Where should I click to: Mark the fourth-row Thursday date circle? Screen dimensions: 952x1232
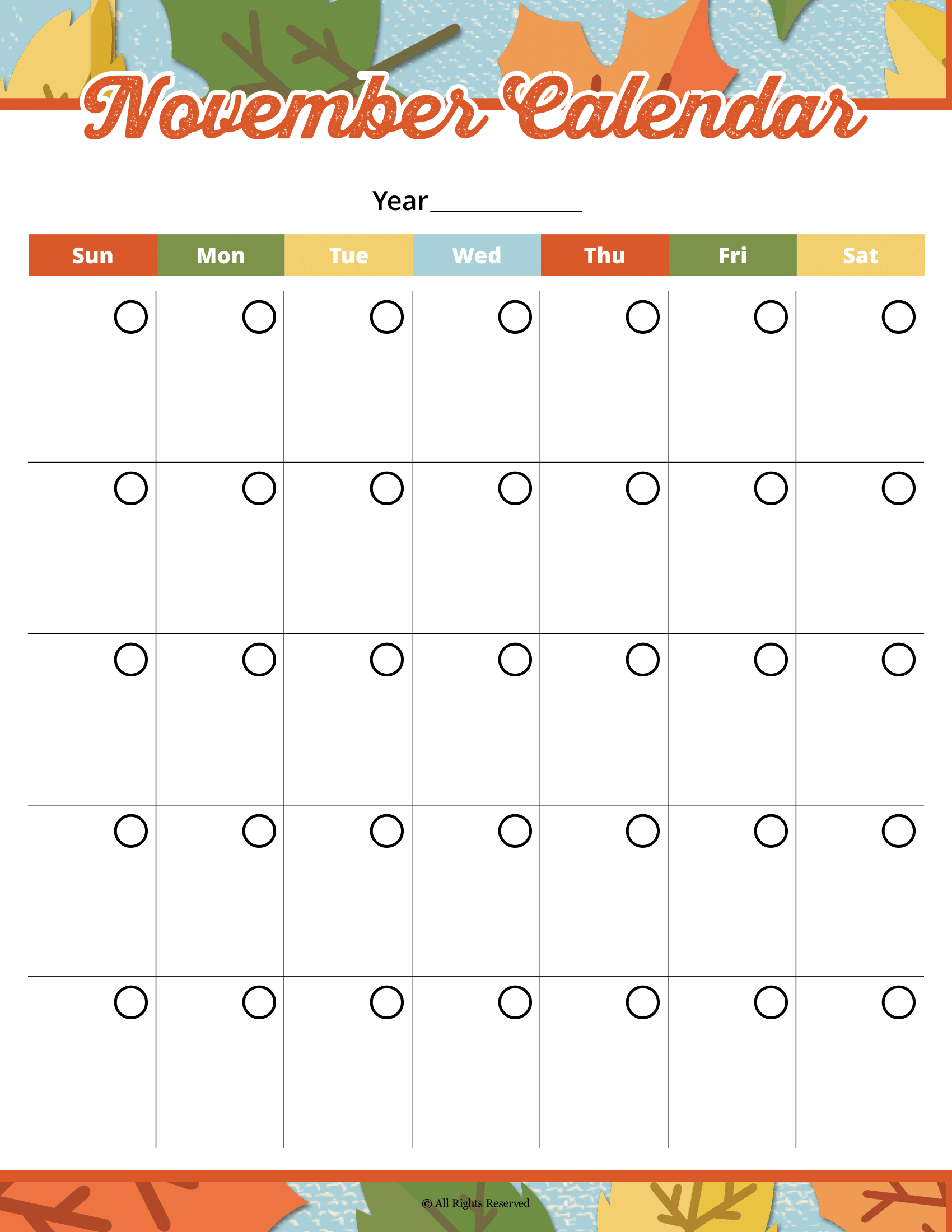coord(643,831)
